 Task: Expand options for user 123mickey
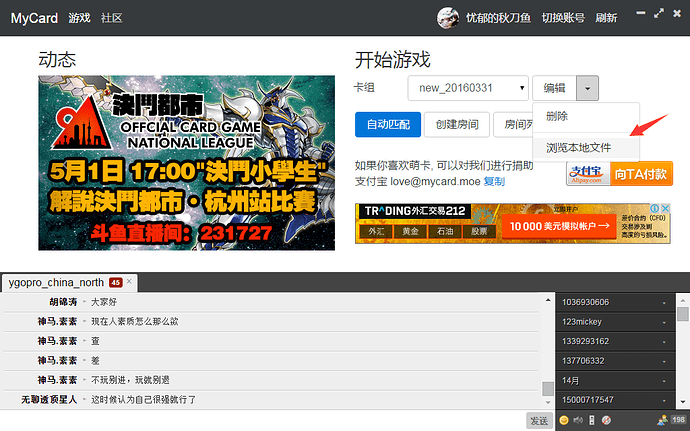[x=664, y=321]
